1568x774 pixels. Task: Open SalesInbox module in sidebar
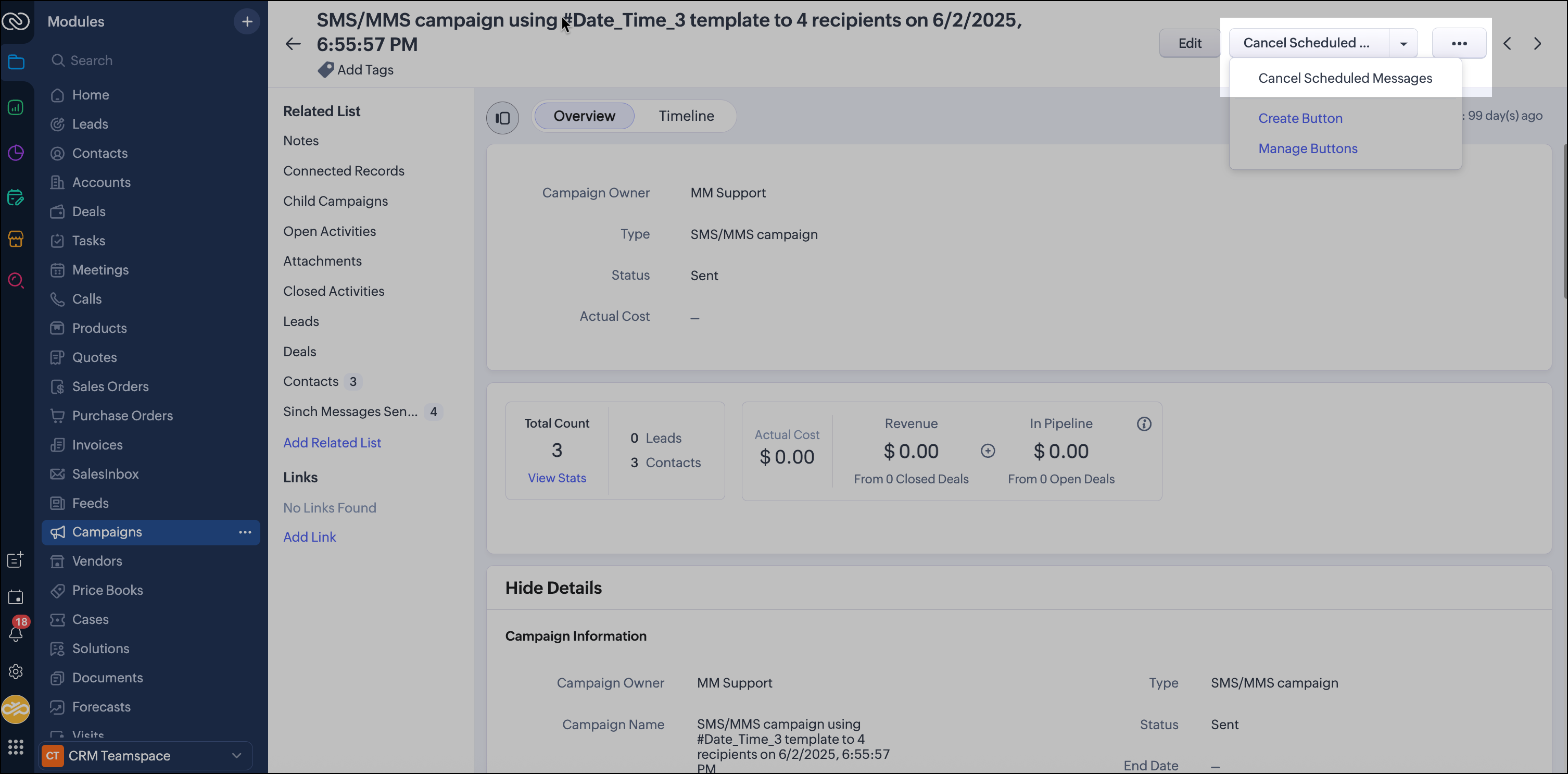coord(105,475)
